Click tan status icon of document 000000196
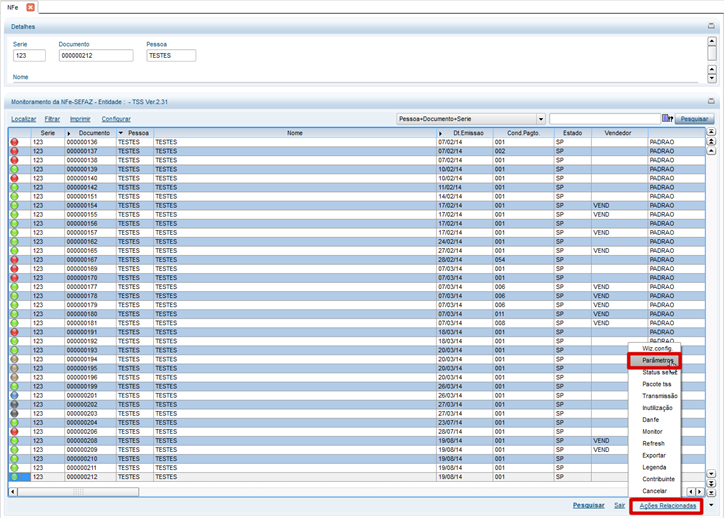 14,377
